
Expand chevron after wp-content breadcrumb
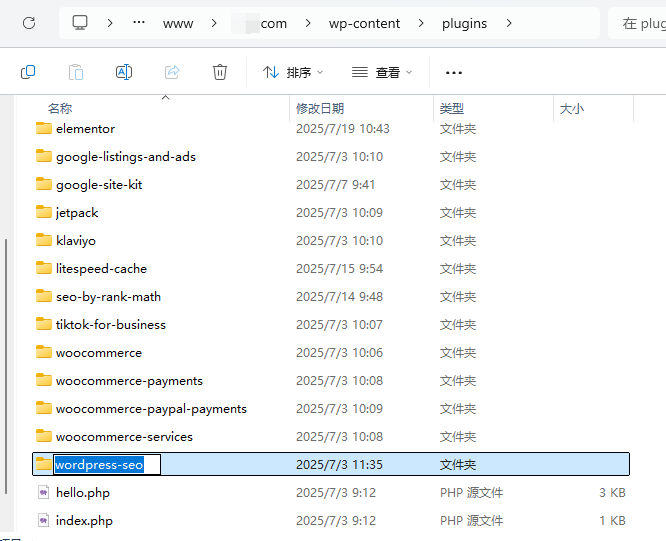(x=421, y=23)
